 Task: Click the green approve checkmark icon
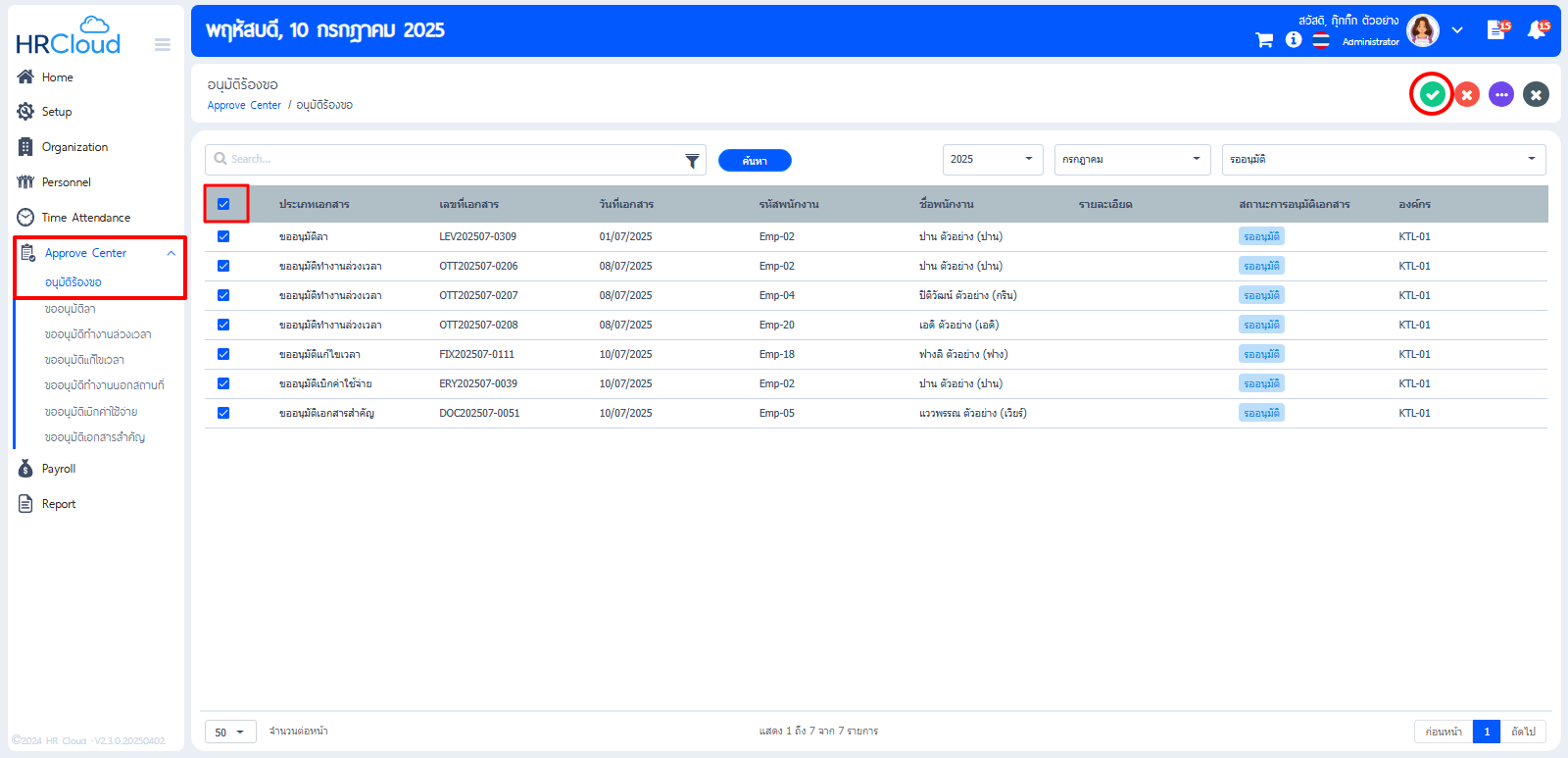click(1432, 94)
